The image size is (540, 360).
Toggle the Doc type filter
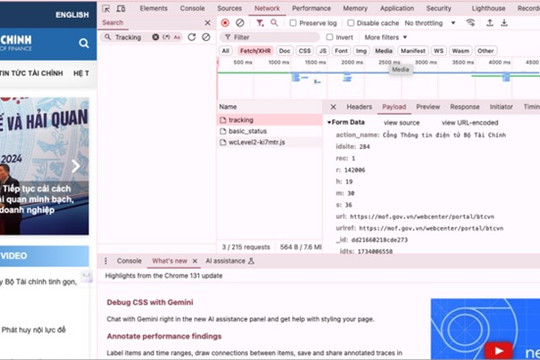click(284, 51)
